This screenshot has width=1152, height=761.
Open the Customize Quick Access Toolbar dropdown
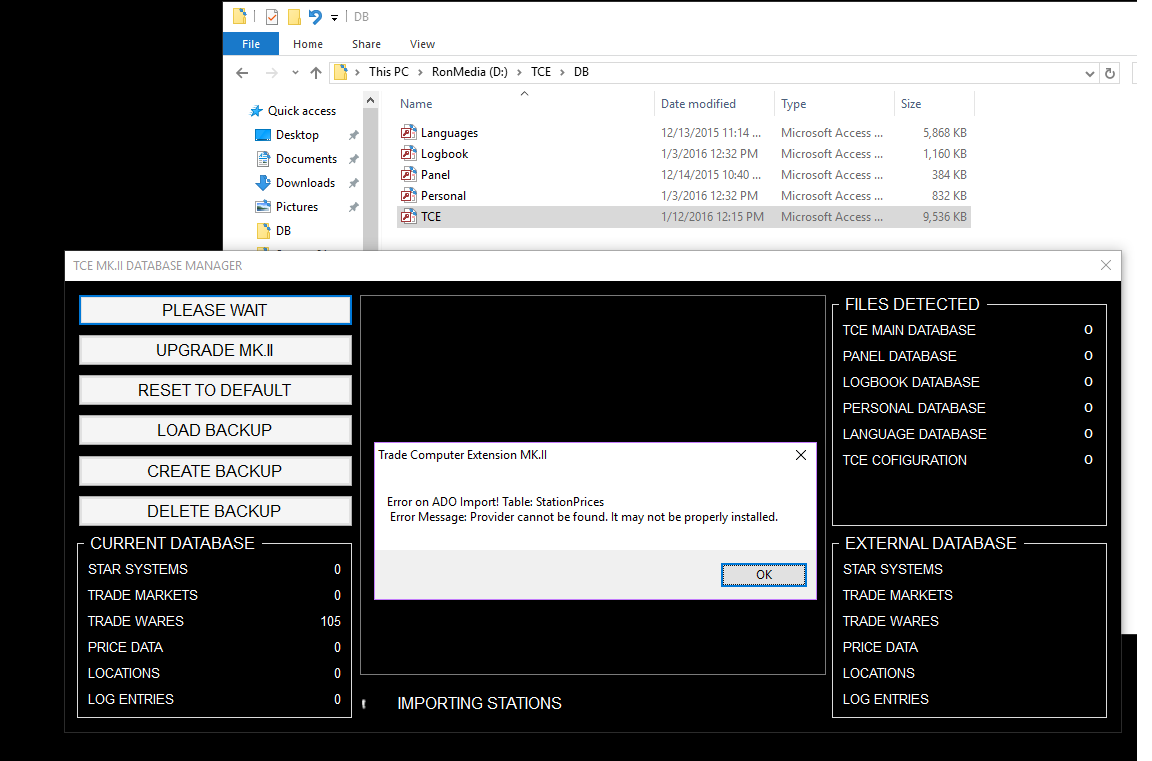(x=334, y=17)
